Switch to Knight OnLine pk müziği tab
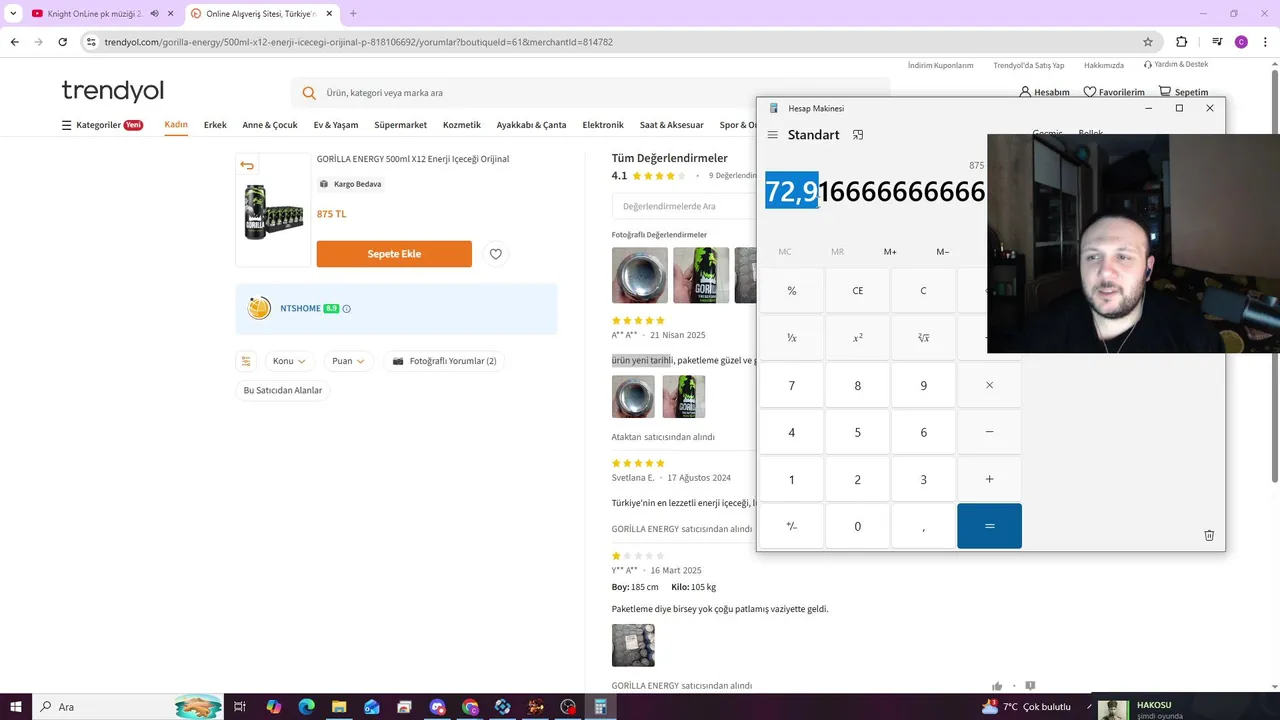 (95, 14)
